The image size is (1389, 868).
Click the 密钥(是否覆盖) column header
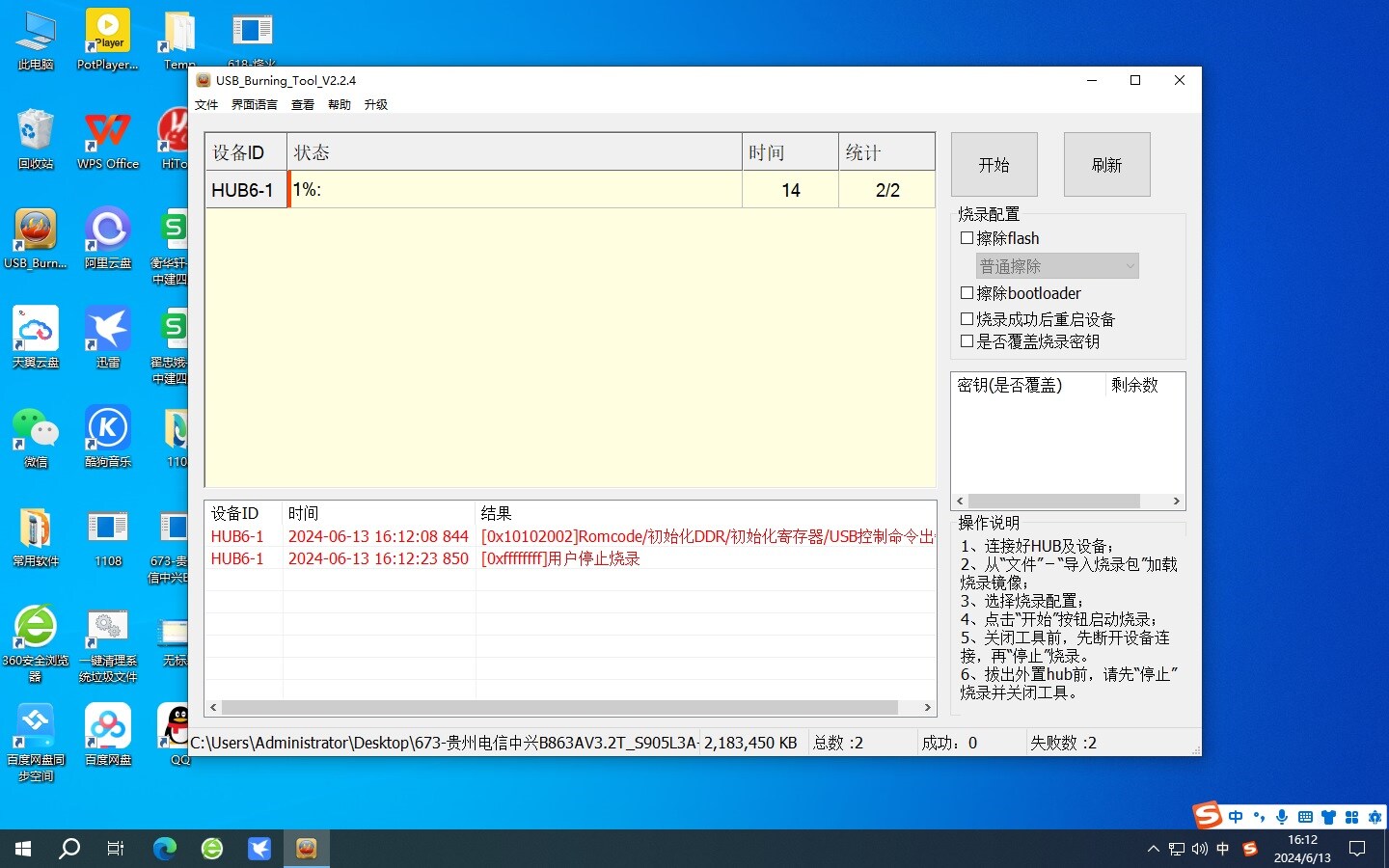[x=1027, y=385]
